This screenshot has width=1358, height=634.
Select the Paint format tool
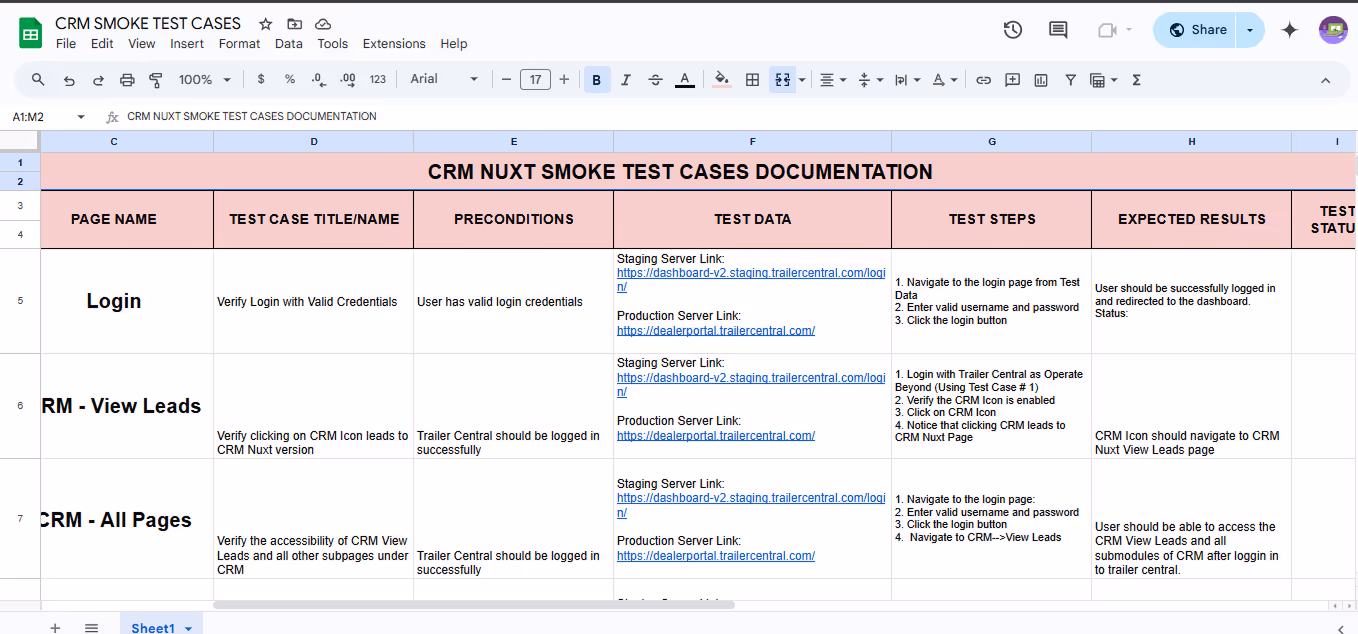(156, 80)
